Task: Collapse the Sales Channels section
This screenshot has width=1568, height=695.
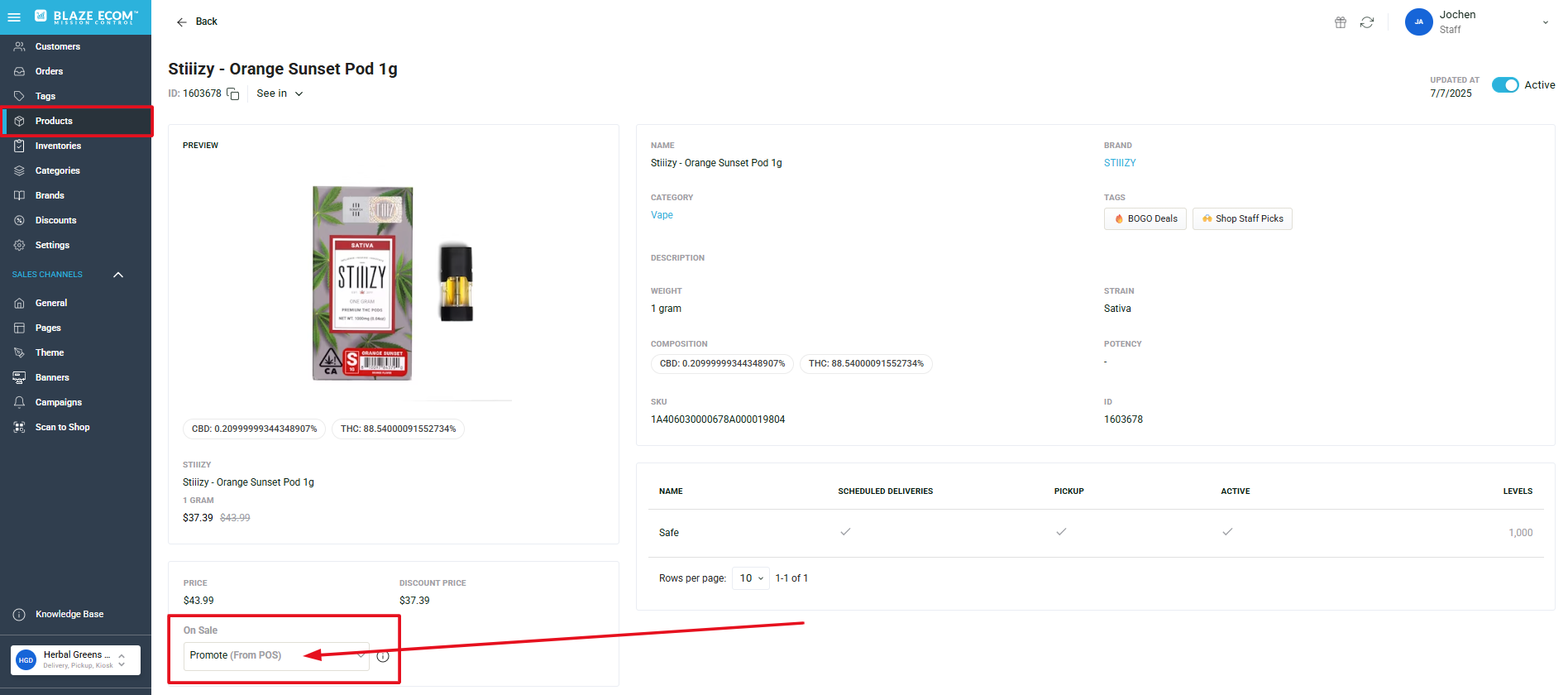Action: coord(118,275)
